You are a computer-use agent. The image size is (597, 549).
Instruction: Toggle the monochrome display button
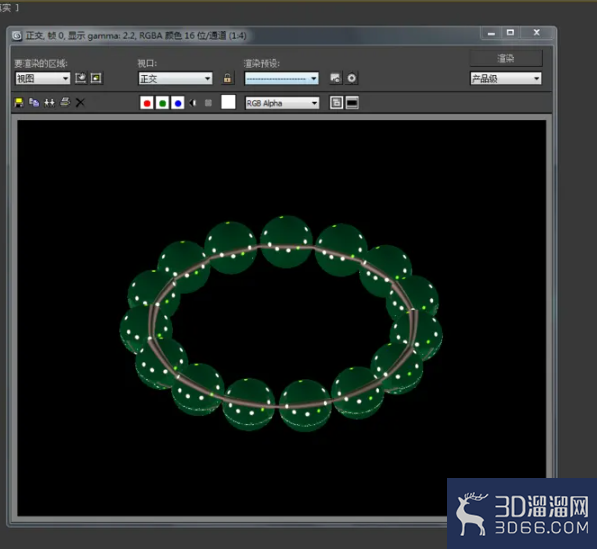(x=208, y=103)
